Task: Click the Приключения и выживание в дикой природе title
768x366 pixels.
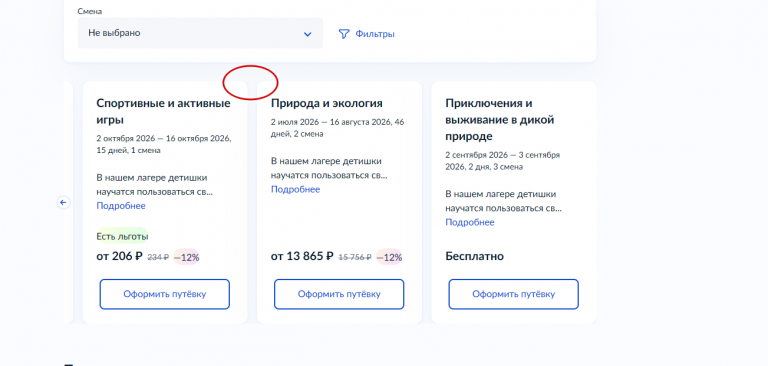Action: click(x=500, y=120)
